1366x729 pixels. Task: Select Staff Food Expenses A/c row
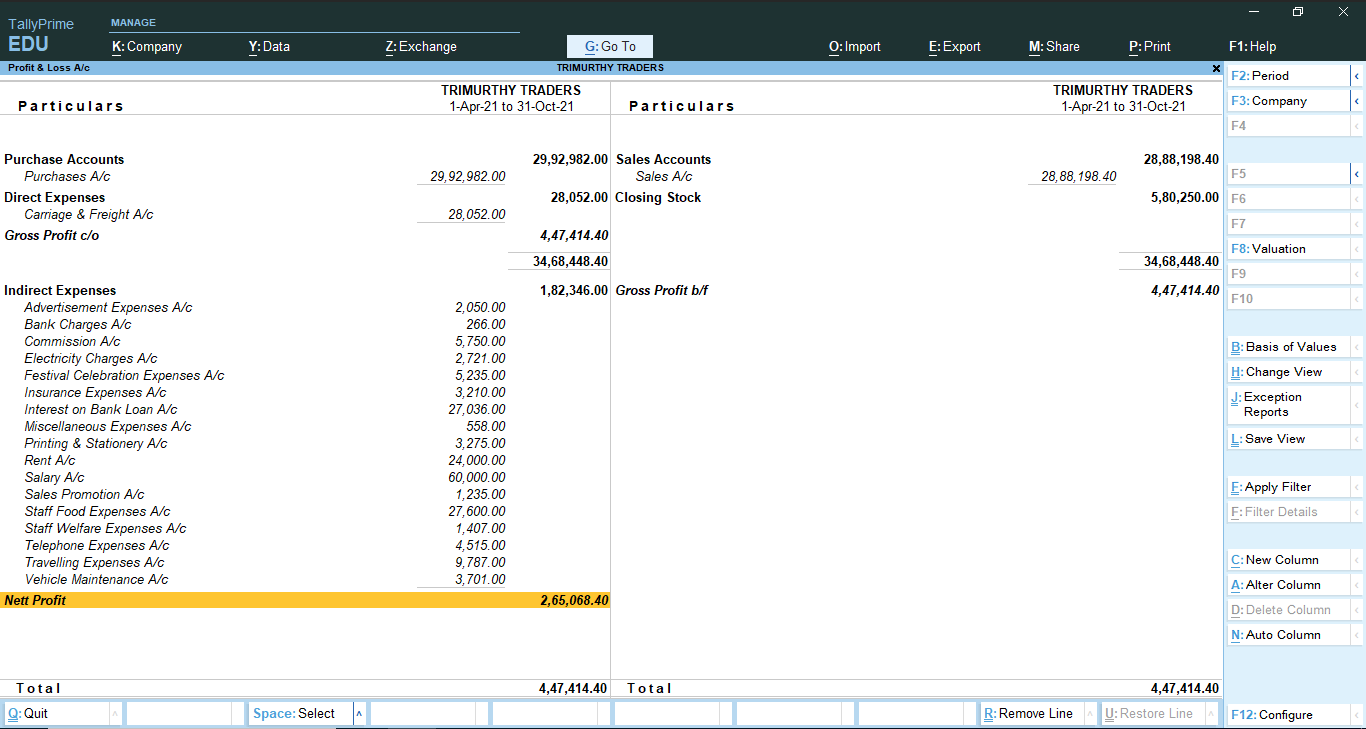305,511
